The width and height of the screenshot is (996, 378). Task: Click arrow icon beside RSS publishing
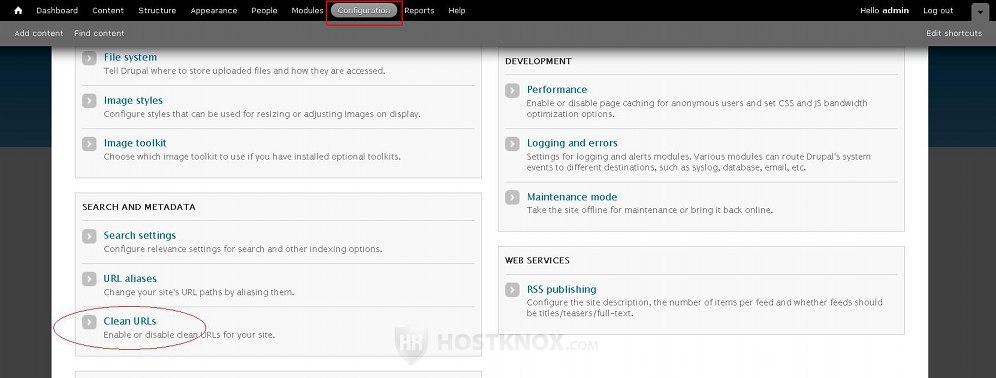click(512, 290)
